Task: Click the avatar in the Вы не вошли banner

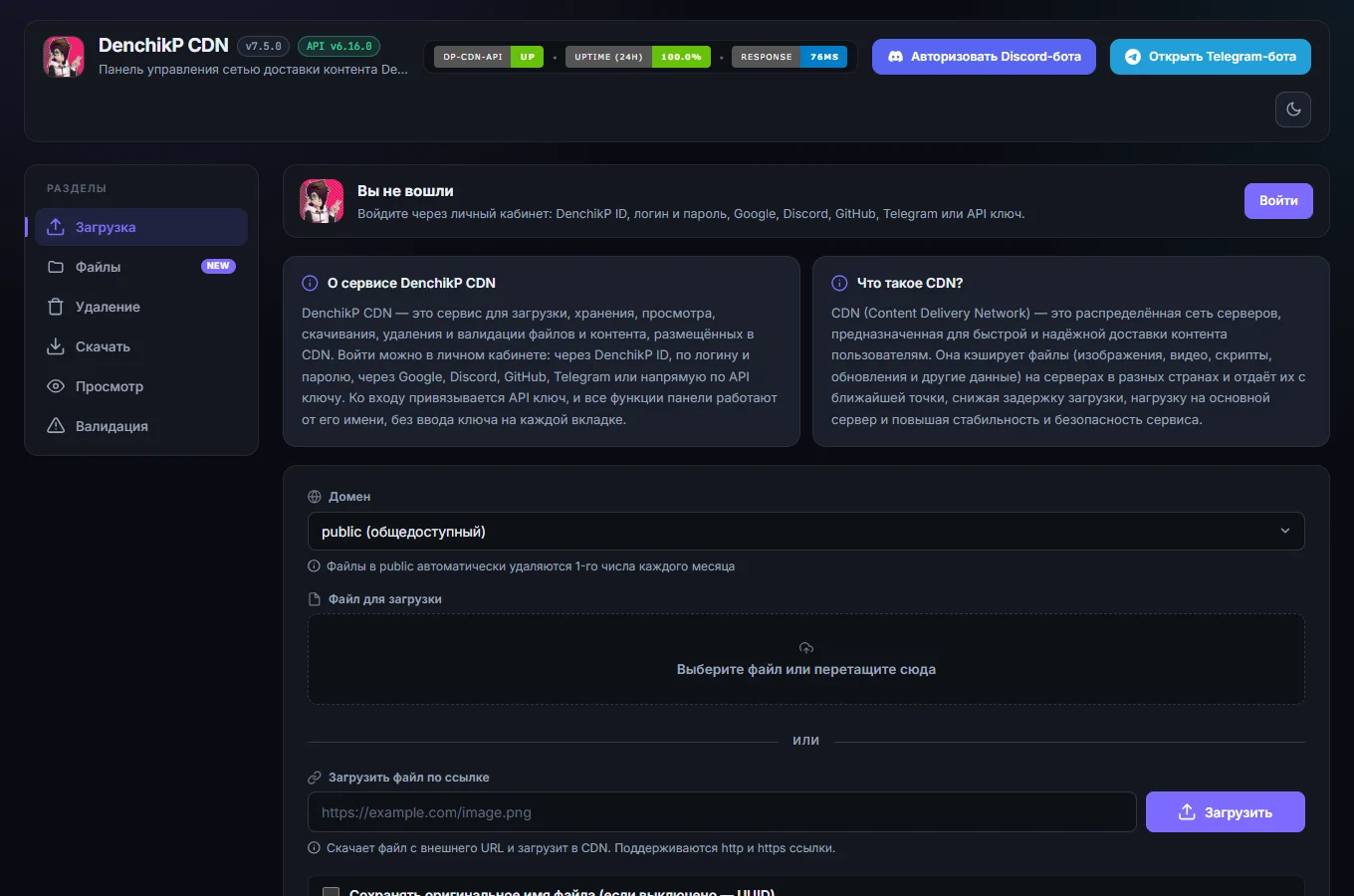Action: point(322,201)
